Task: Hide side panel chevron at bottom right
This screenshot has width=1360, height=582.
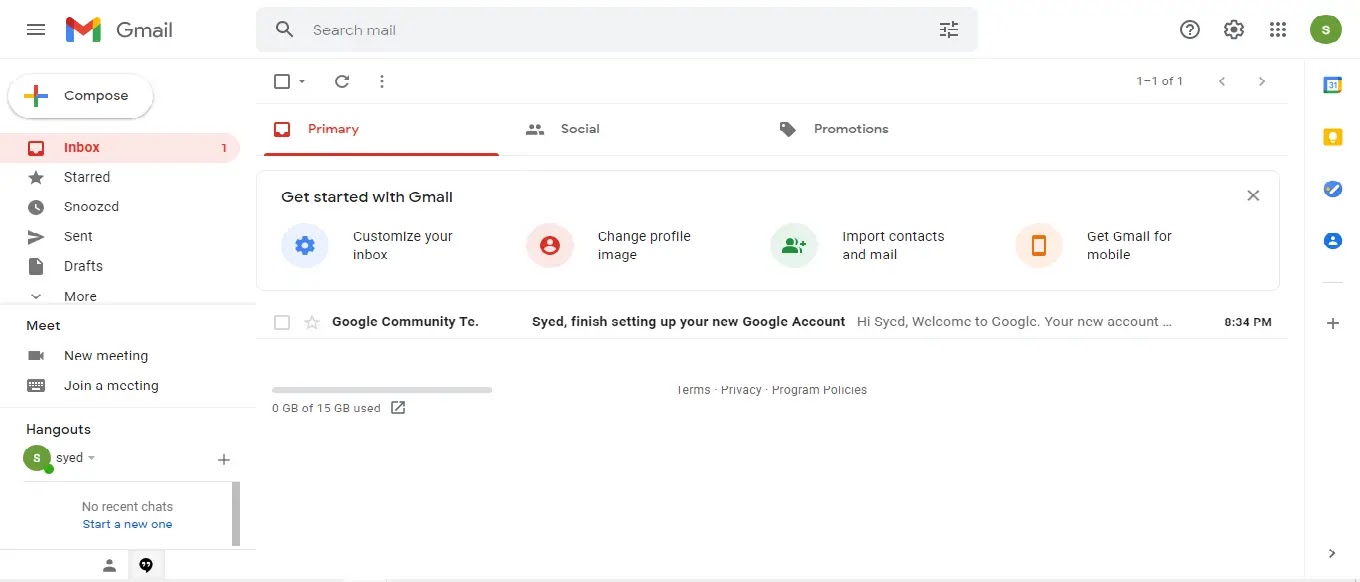Action: click(1332, 553)
